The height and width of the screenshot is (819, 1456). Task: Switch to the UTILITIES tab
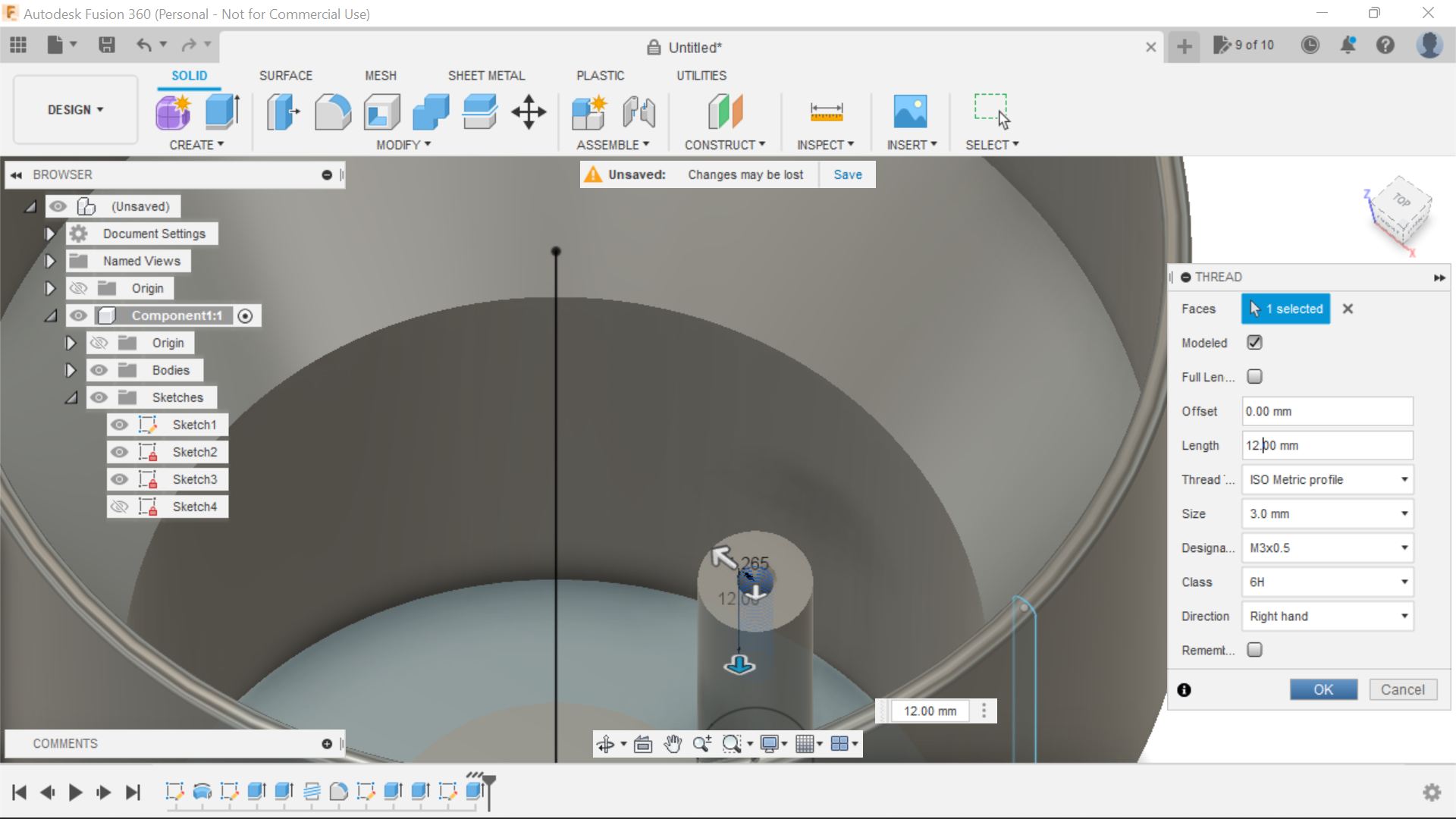pos(701,76)
